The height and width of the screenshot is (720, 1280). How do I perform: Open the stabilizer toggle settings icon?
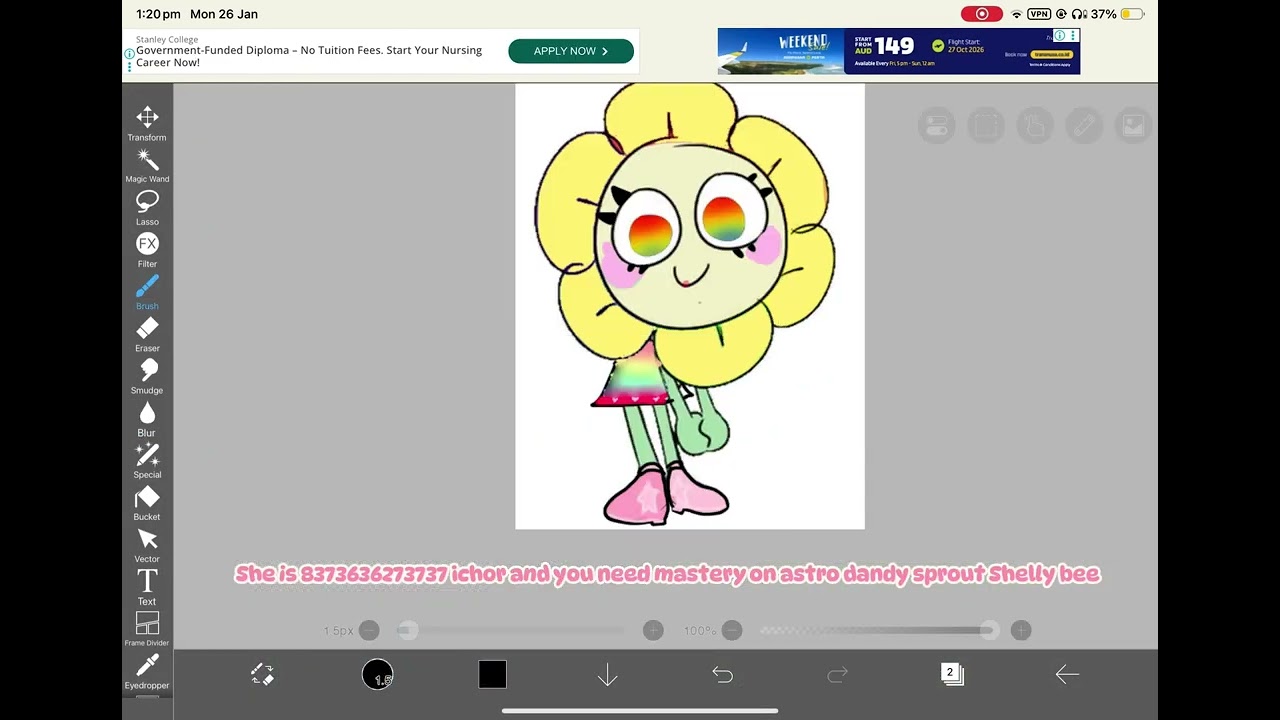click(937, 126)
